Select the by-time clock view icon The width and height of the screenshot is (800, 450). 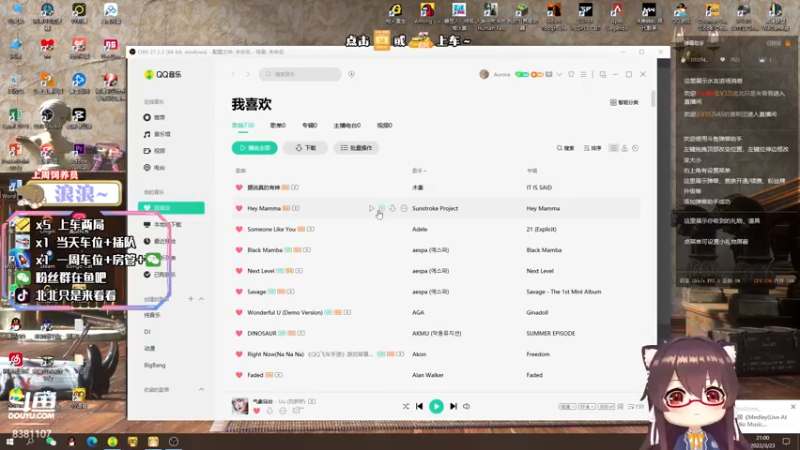pyautogui.click(x=635, y=148)
